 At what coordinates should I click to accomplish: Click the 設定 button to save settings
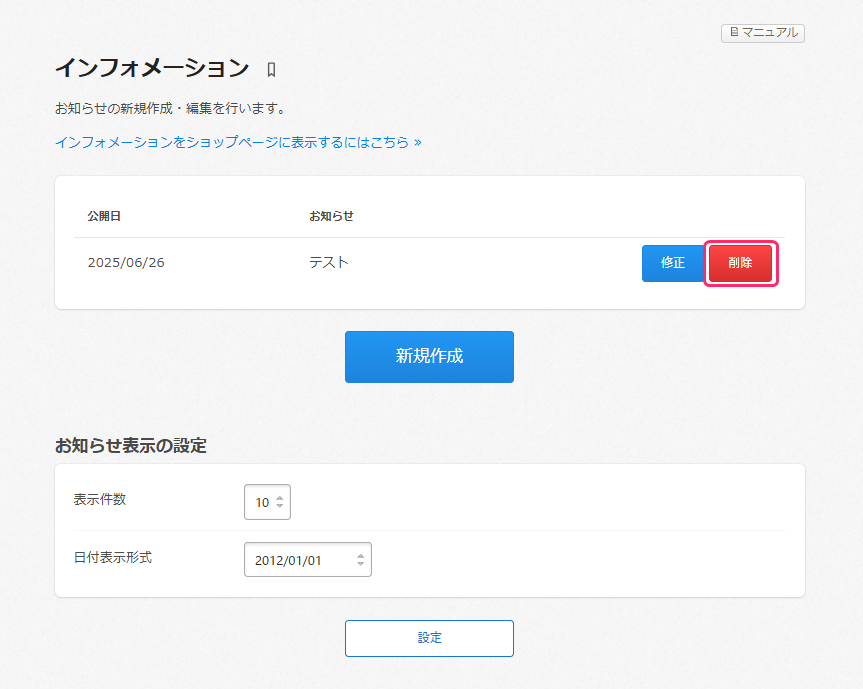tap(429, 638)
